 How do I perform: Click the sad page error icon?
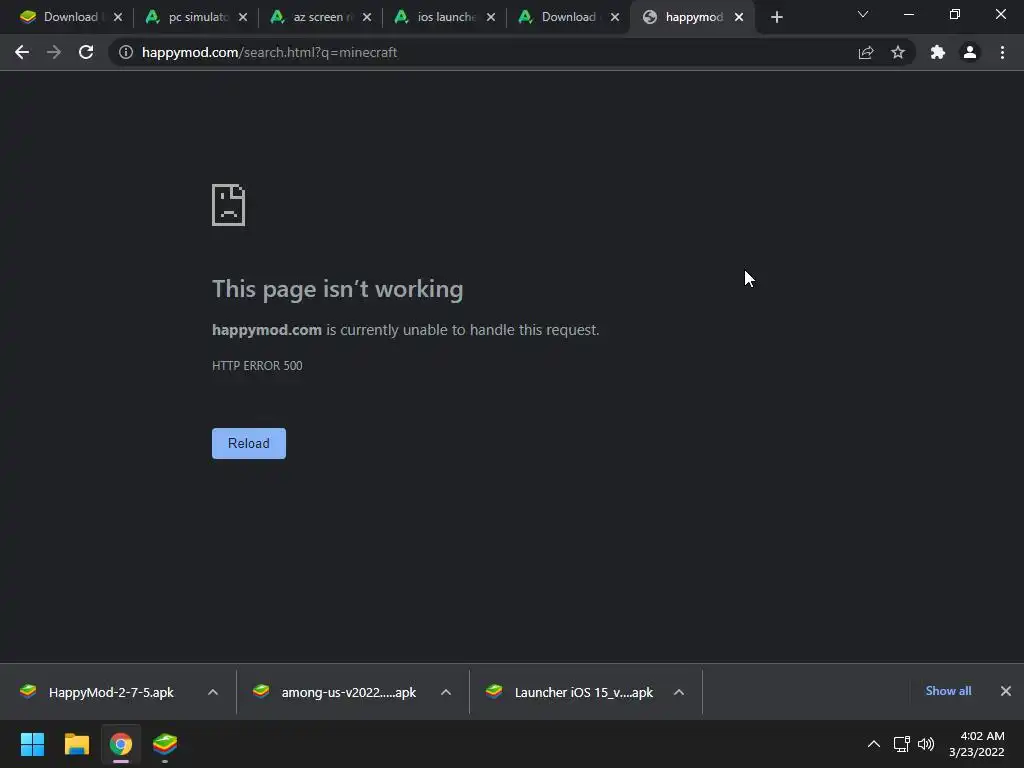point(229,205)
